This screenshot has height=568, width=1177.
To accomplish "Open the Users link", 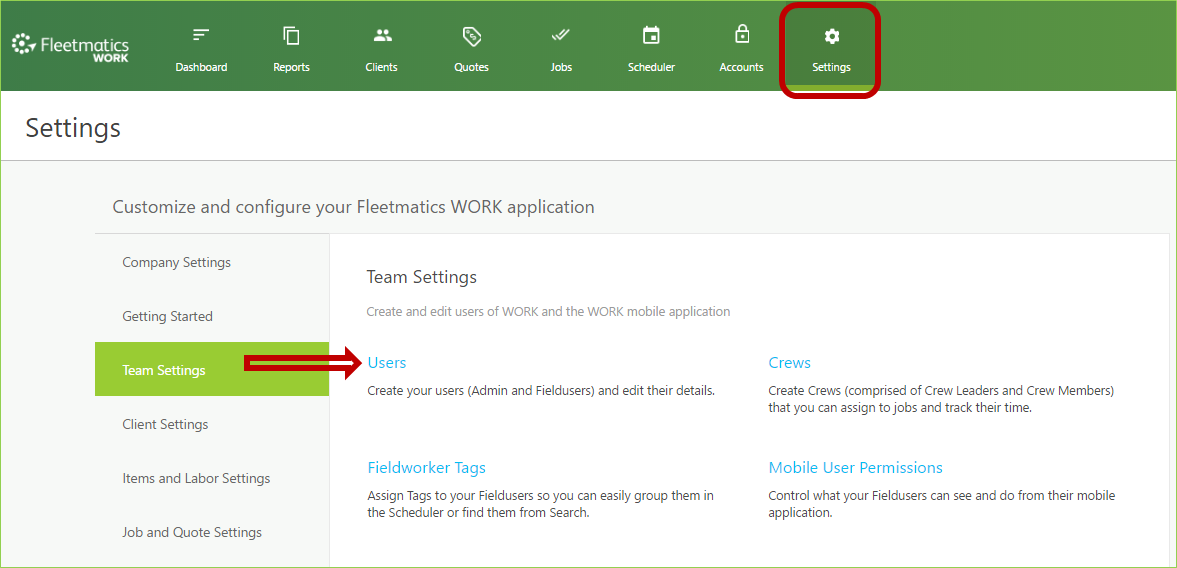I will 387,363.
